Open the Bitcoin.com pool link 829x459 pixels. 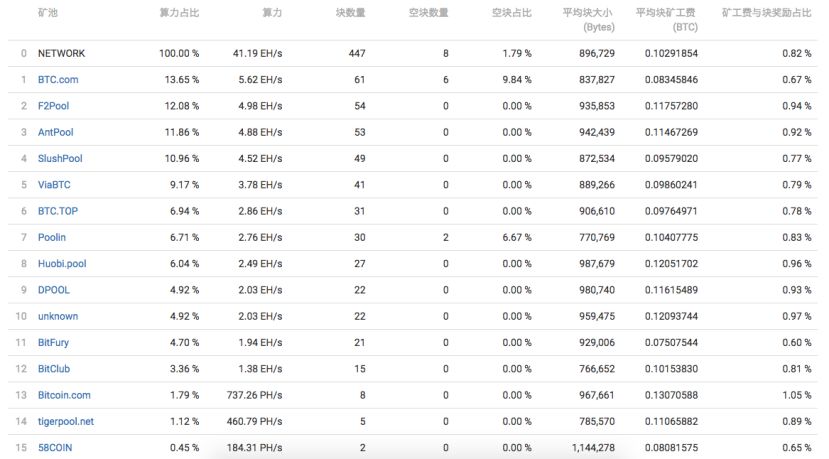[x=64, y=395]
